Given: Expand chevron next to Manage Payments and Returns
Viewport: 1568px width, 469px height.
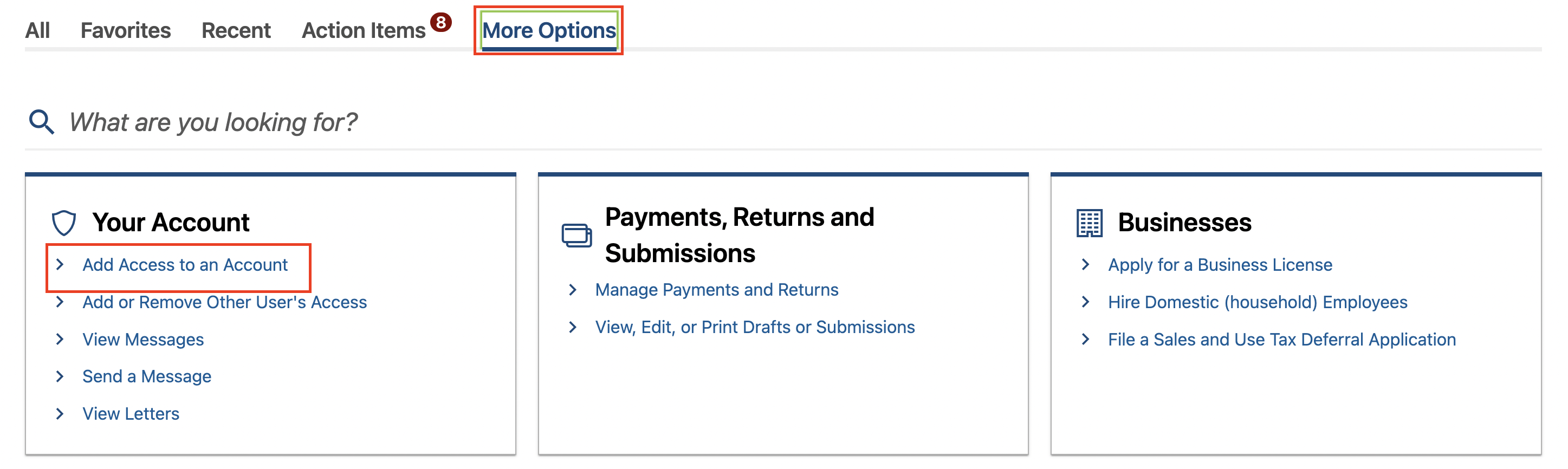Looking at the screenshot, I should click(572, 290).
